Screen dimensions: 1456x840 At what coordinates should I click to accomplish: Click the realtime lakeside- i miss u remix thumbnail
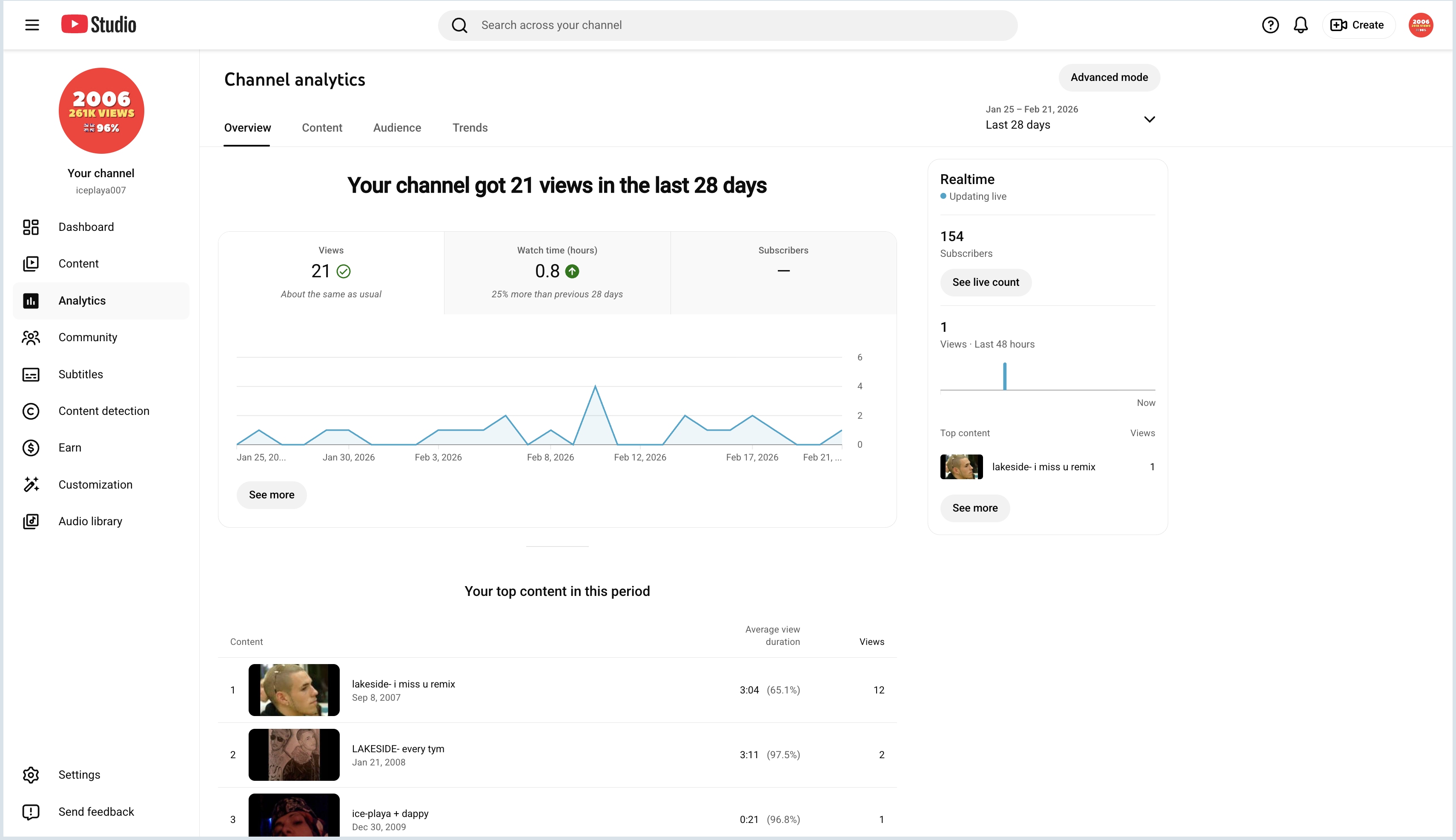point(961,467)
